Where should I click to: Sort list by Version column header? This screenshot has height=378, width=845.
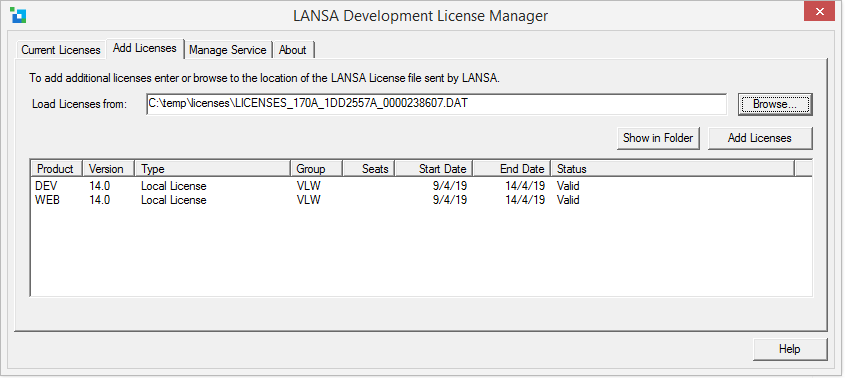pyautogui.click(x=108, y=169)
